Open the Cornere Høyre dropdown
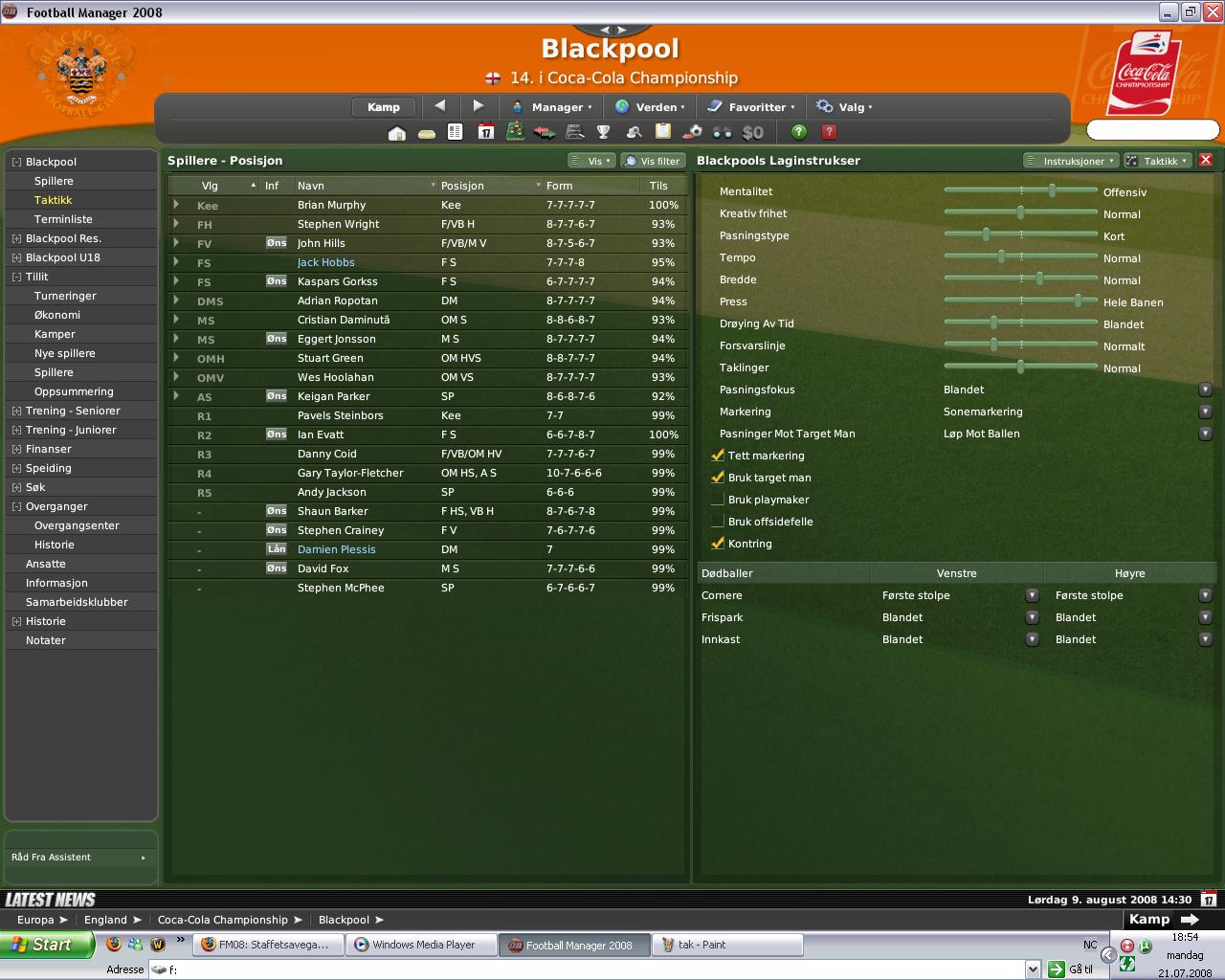The image size is (1225, 980). [x=1205, y=595]
